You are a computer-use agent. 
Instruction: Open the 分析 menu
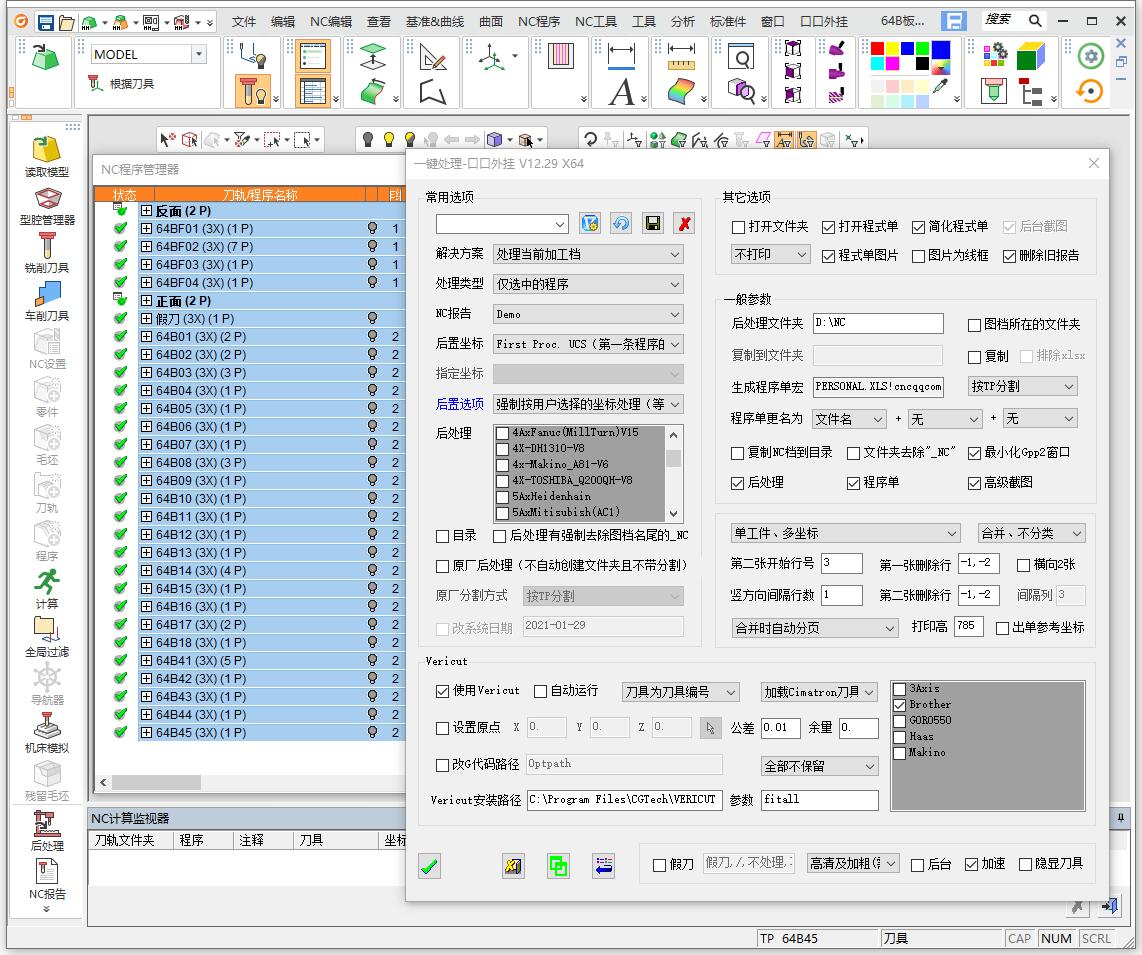pyautogui.click(x=683, y=21)
